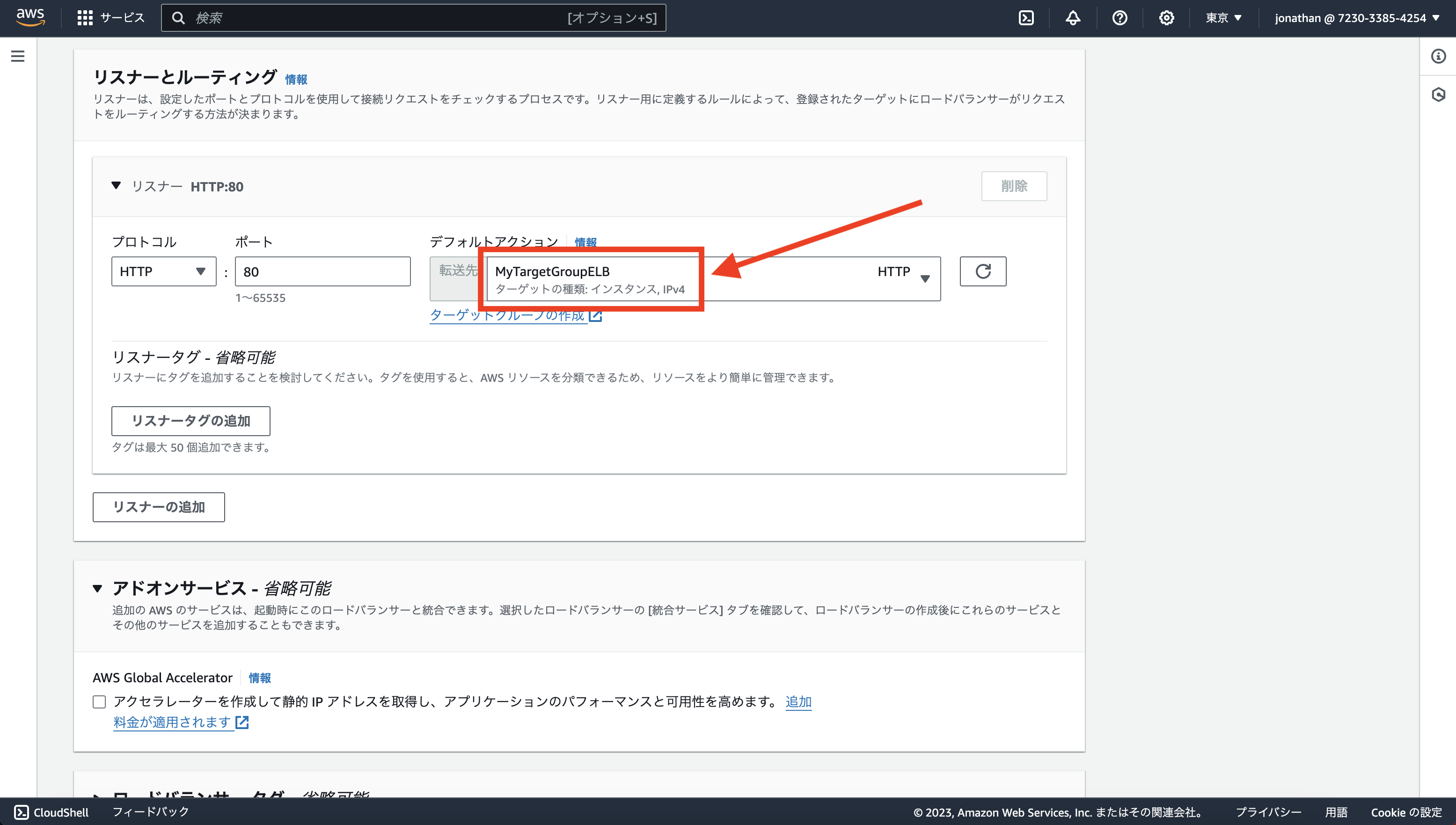Click external link icon beside ターゲットグループの作成

coord(595,315)
